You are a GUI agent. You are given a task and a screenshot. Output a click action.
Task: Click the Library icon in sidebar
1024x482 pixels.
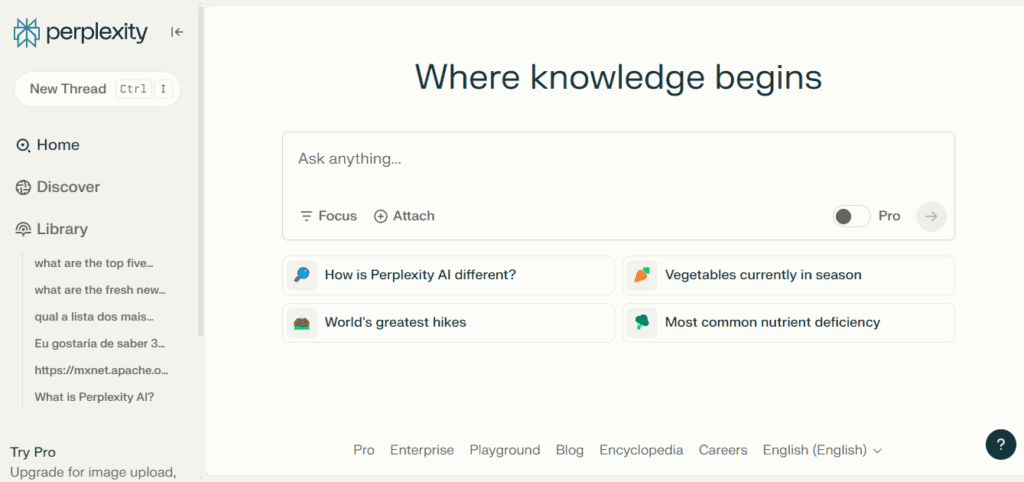(23, 229)
